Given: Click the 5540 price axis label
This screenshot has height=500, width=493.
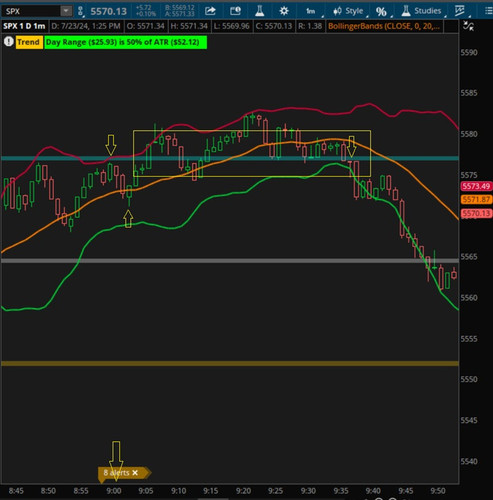Looking at the screenshot, I should coord(469,461).
